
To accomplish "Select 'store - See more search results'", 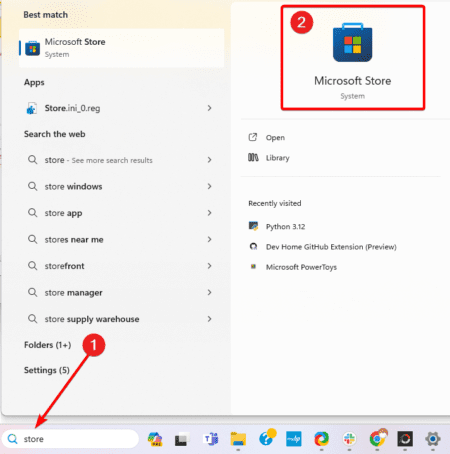I will coord(120,160).
